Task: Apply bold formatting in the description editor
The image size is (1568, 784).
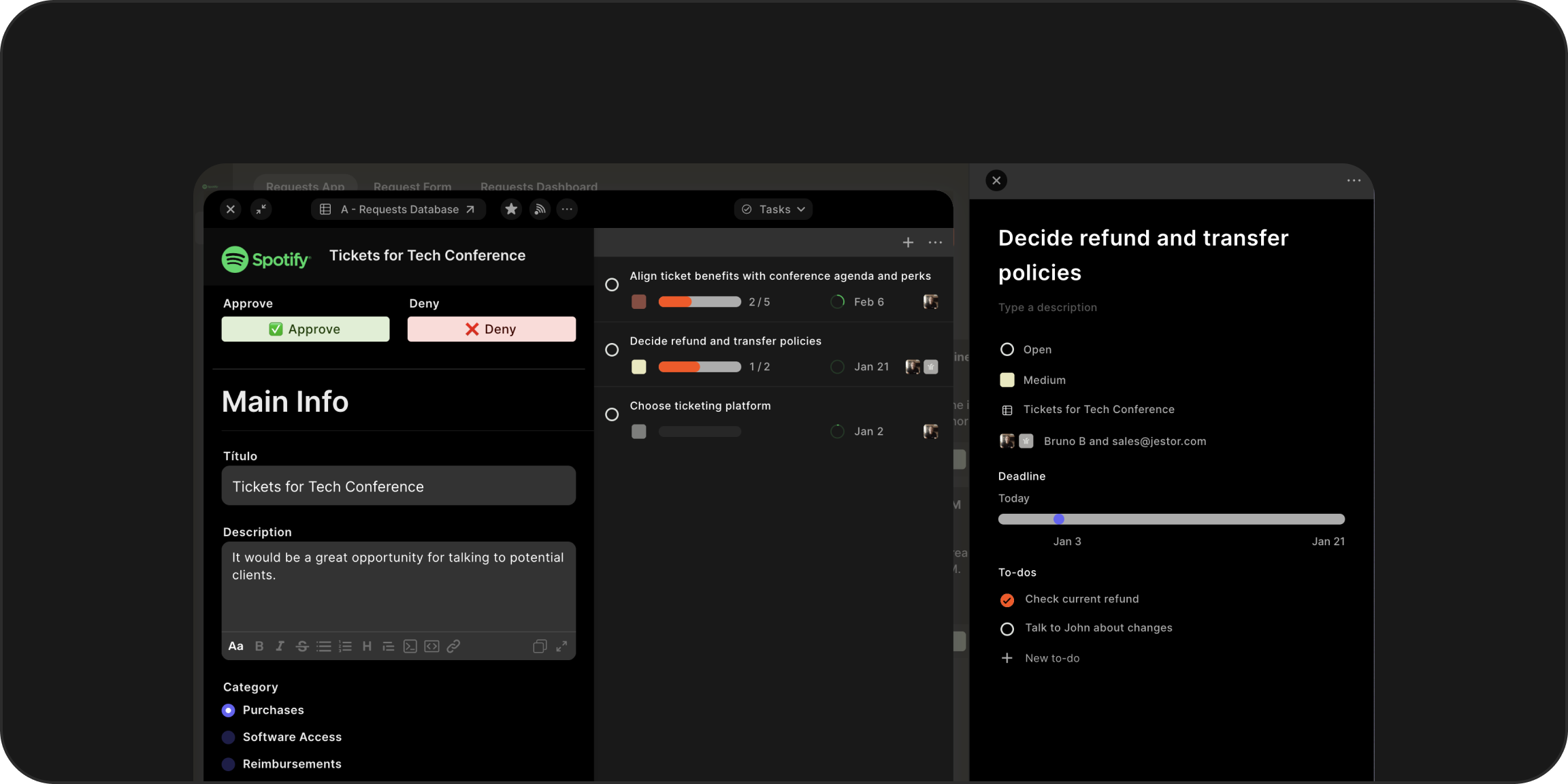Action: (259, 646)
